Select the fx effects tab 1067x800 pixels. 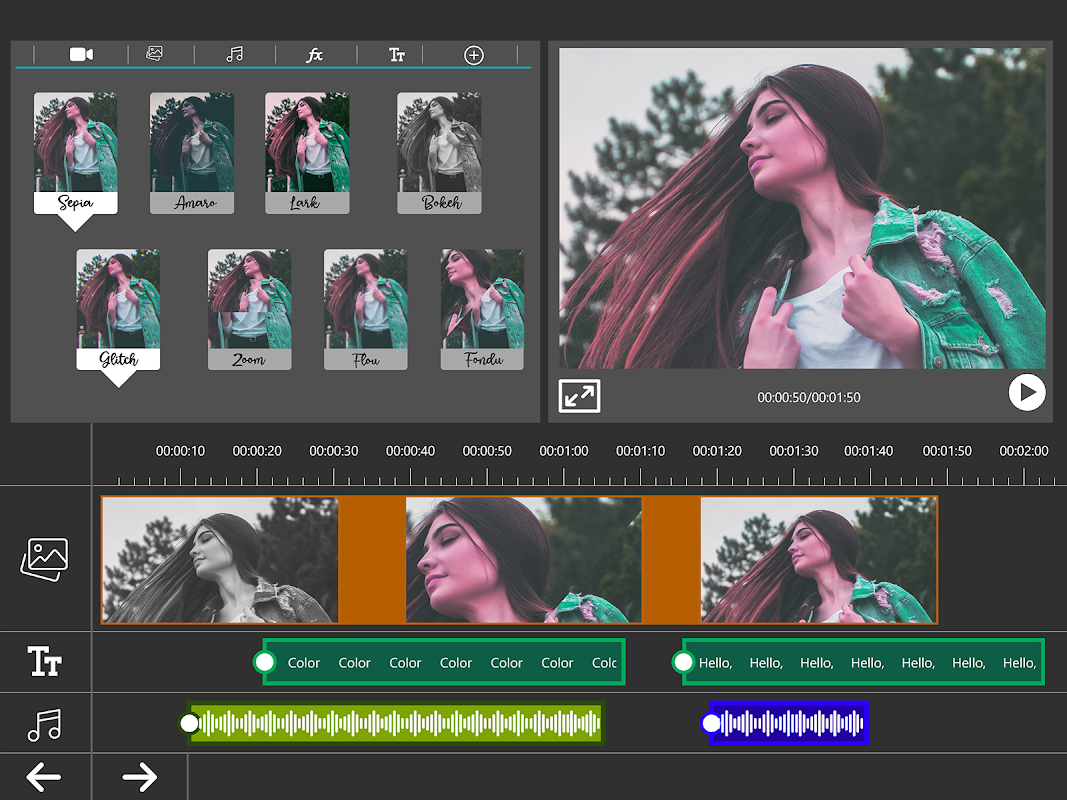(x=314, y=55)
